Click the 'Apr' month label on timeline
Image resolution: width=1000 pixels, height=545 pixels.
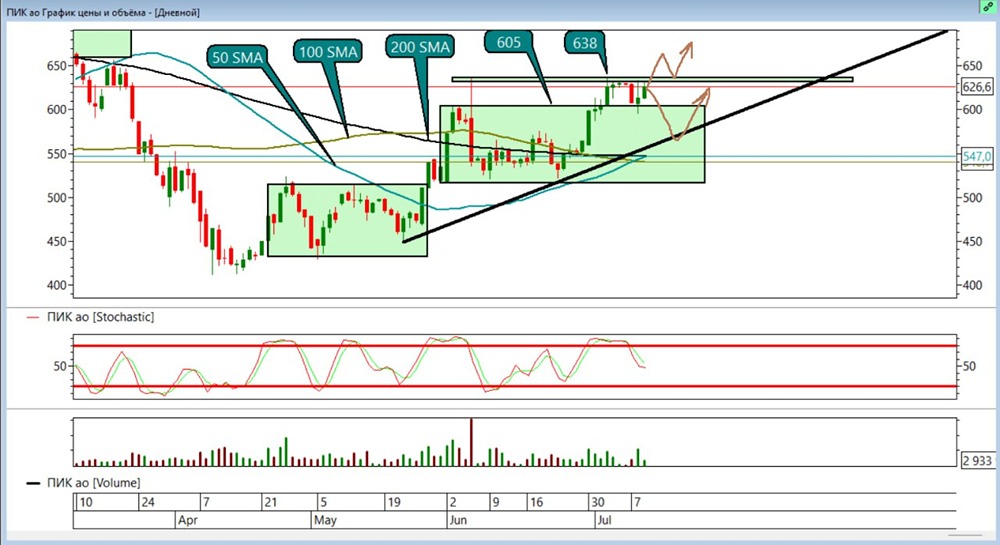188,520
